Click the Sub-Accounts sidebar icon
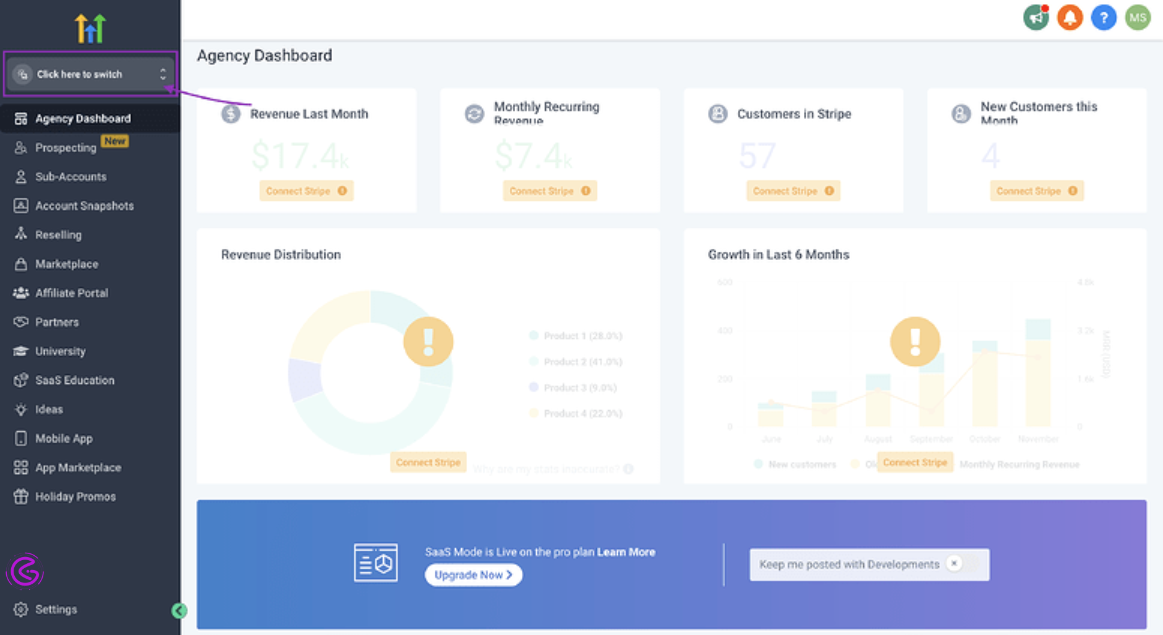This screenshot has width=1163, height=635. (22, 176)
